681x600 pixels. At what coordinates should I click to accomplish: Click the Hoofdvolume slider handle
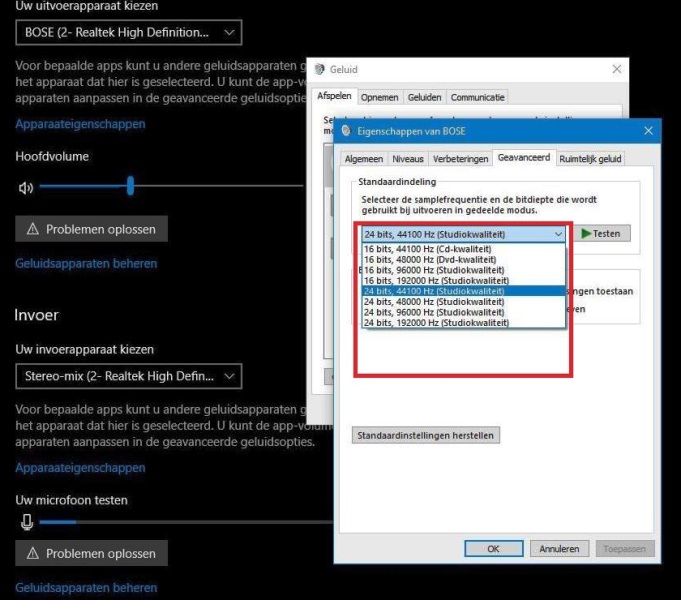tap(130, 186)
